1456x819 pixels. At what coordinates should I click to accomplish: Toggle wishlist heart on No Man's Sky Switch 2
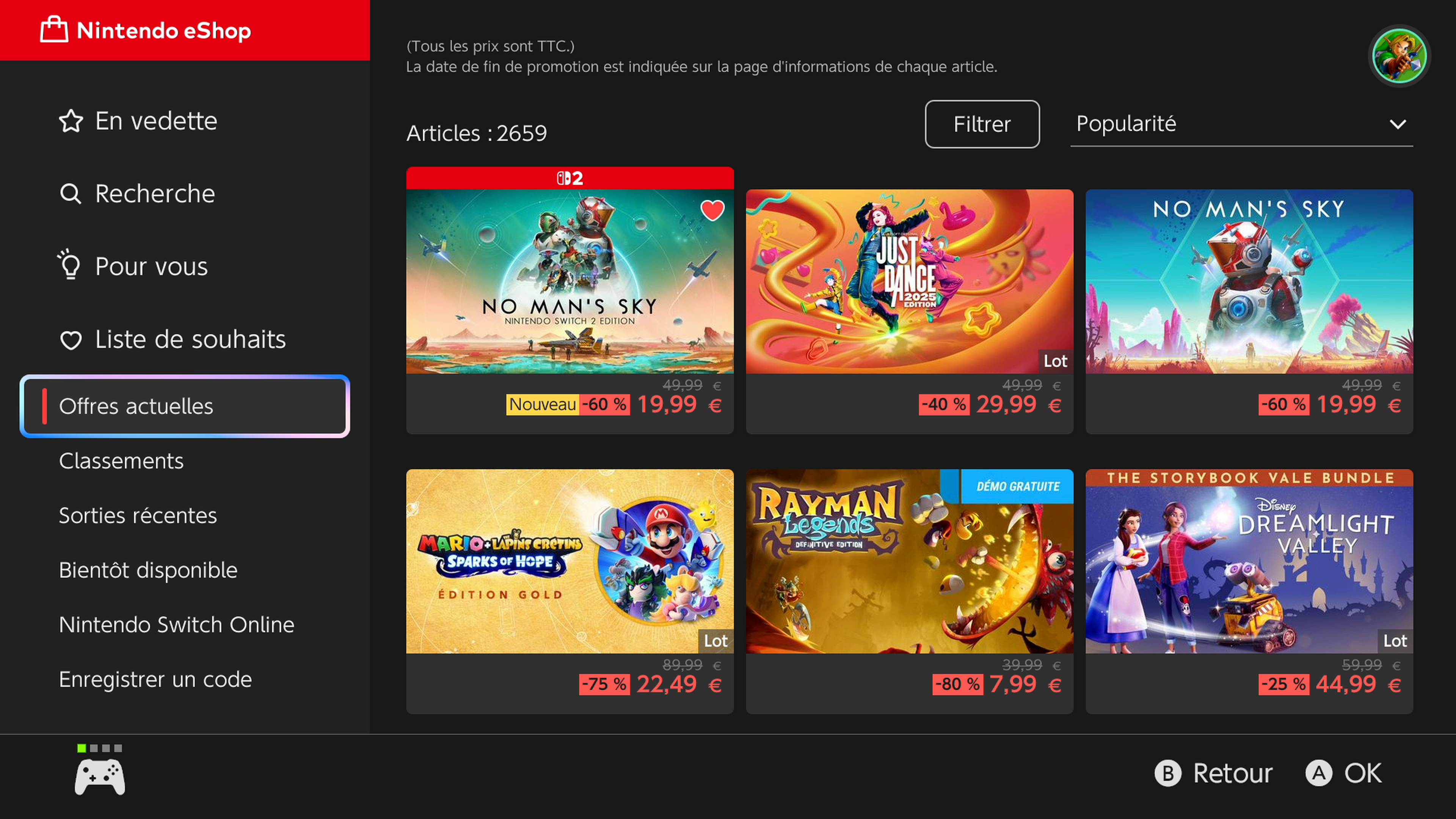click(712, 211)
